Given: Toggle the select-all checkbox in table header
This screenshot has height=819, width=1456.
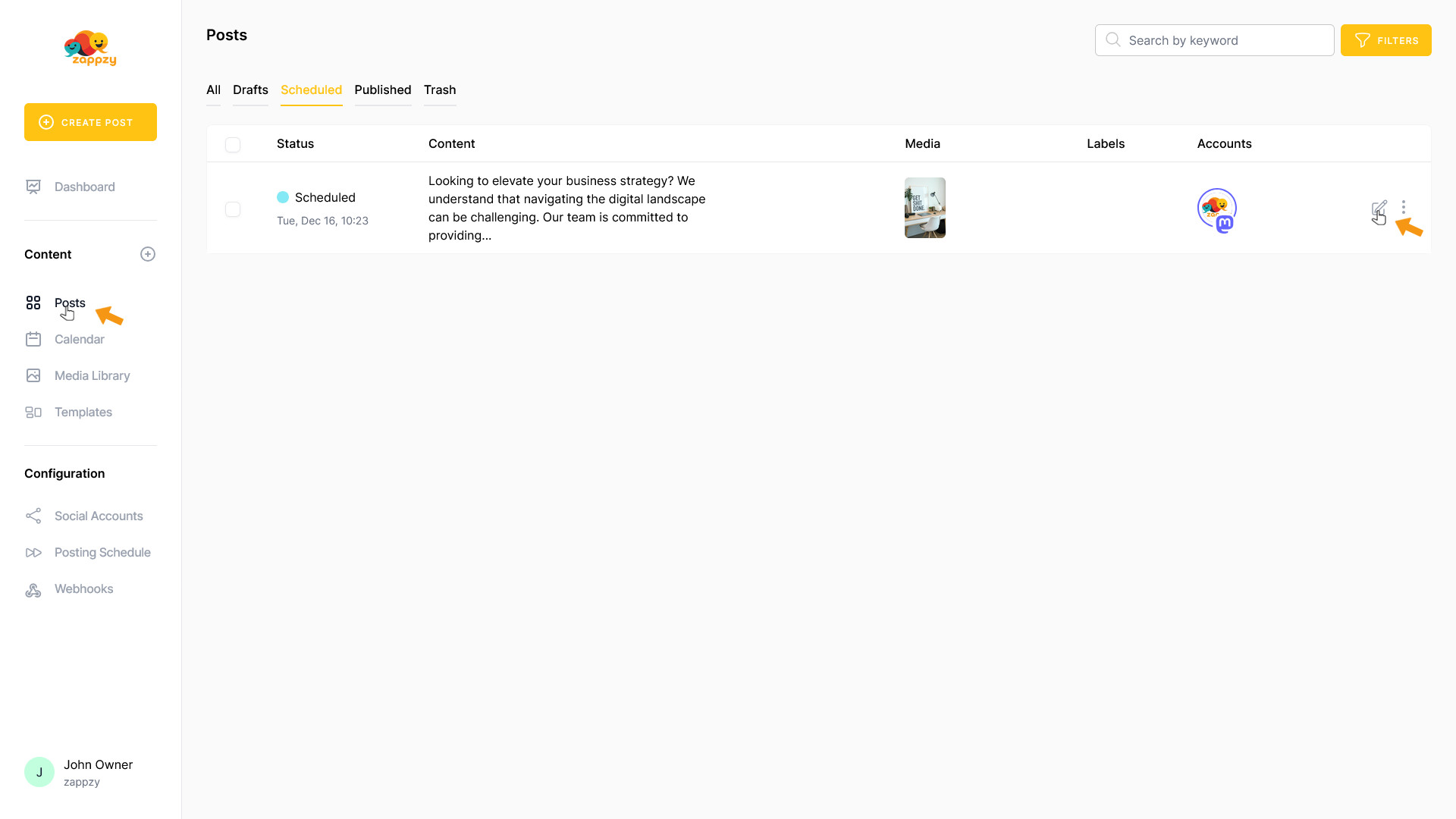Looking at the screenshot, I should coord(233,144).
